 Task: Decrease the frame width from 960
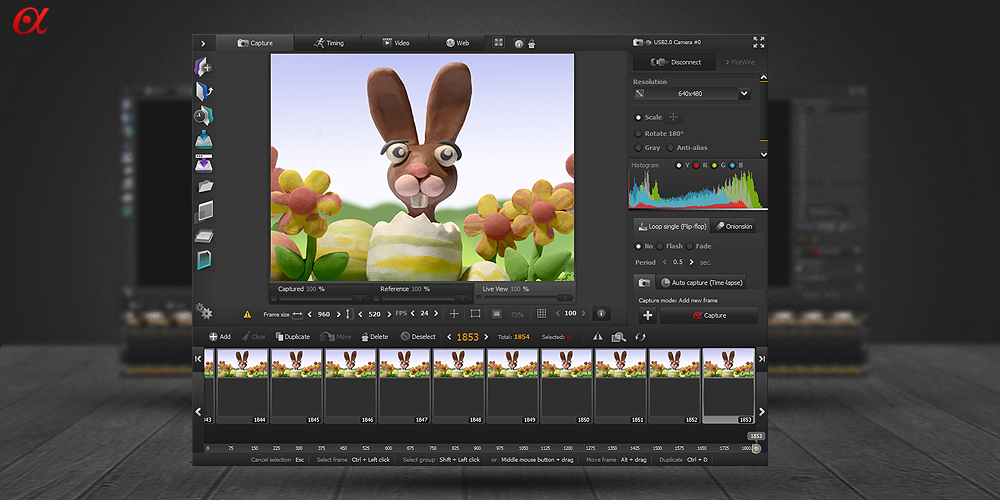point(309,314)
